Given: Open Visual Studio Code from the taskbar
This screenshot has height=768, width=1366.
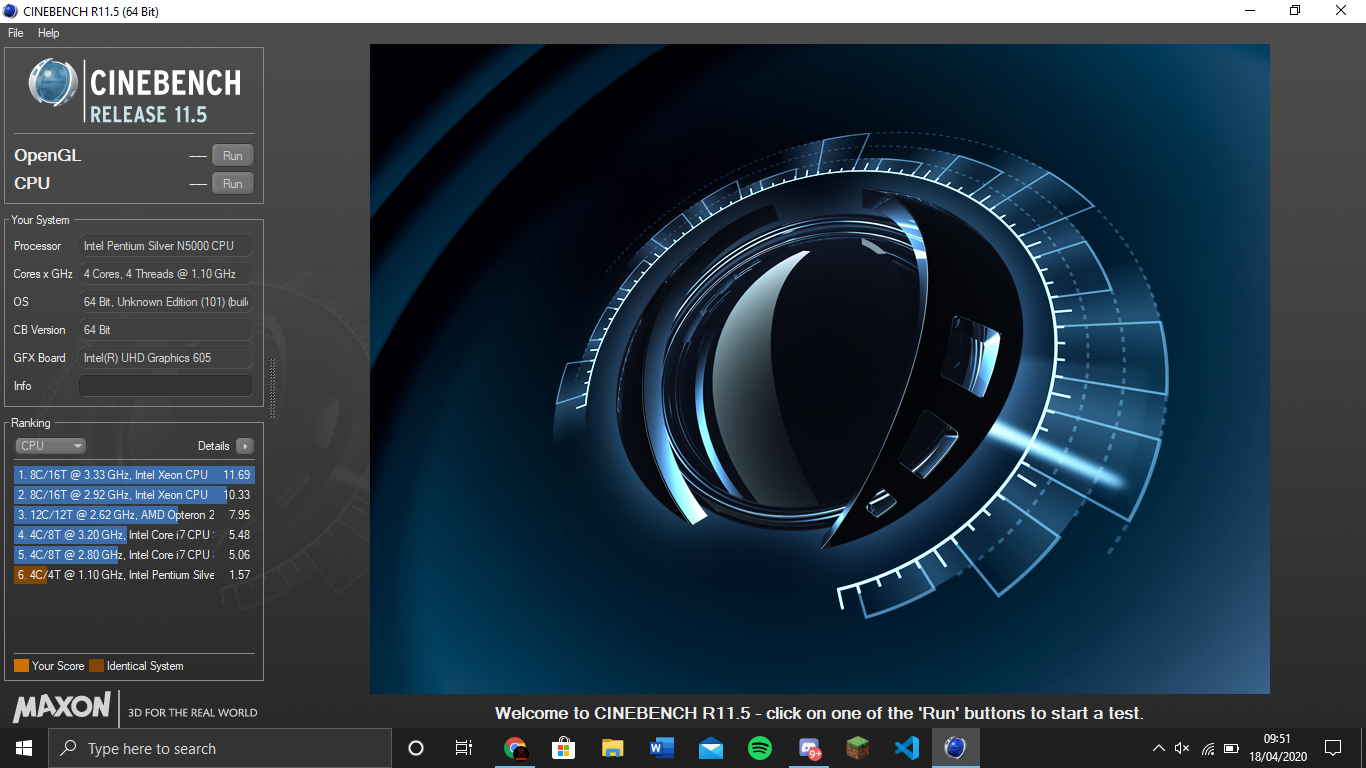Looking at the screenshot, I should (907, 748).
